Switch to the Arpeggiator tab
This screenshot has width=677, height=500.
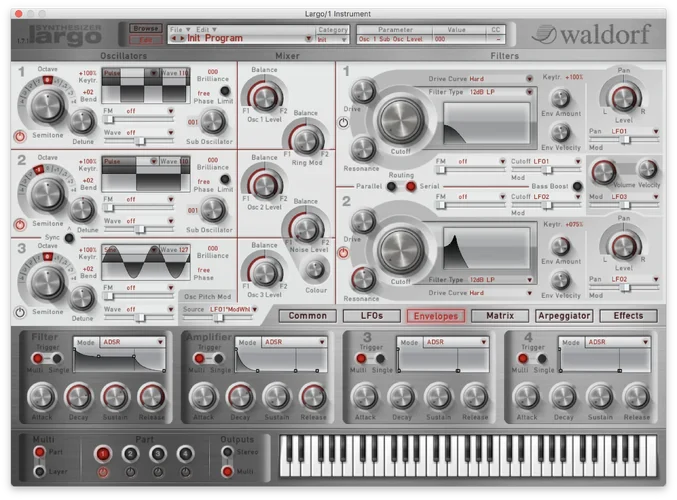pyautogui.click(x=564, y=316)
